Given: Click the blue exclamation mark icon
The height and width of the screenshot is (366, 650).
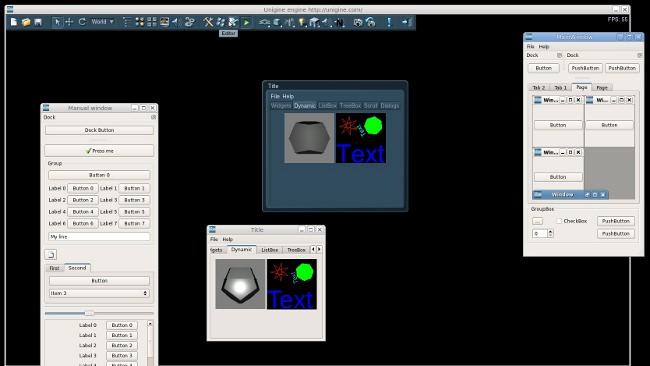Looking at the screenshot, I should tap(389, 22).
